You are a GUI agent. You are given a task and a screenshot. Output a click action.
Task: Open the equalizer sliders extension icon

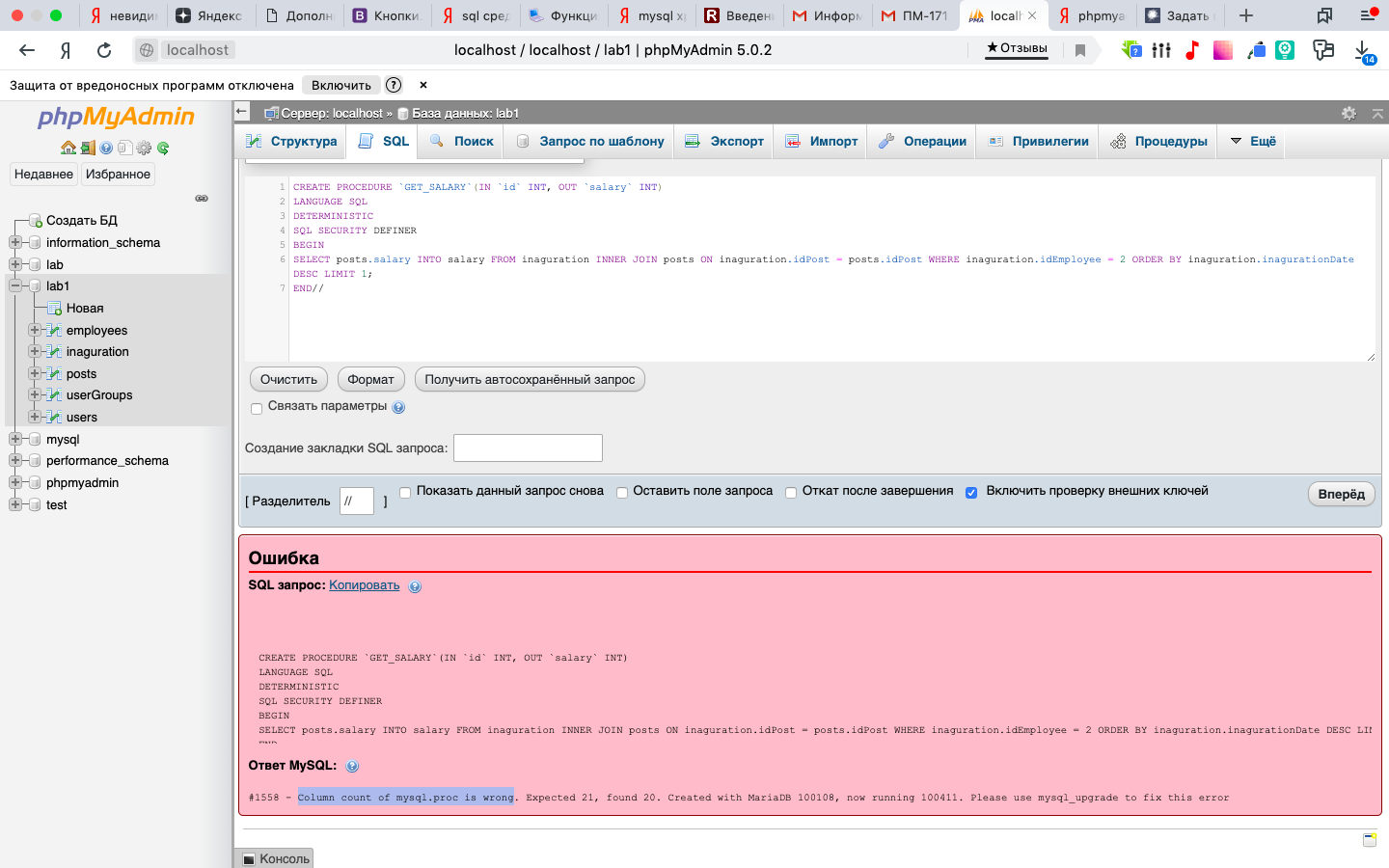pos(1161,50)
